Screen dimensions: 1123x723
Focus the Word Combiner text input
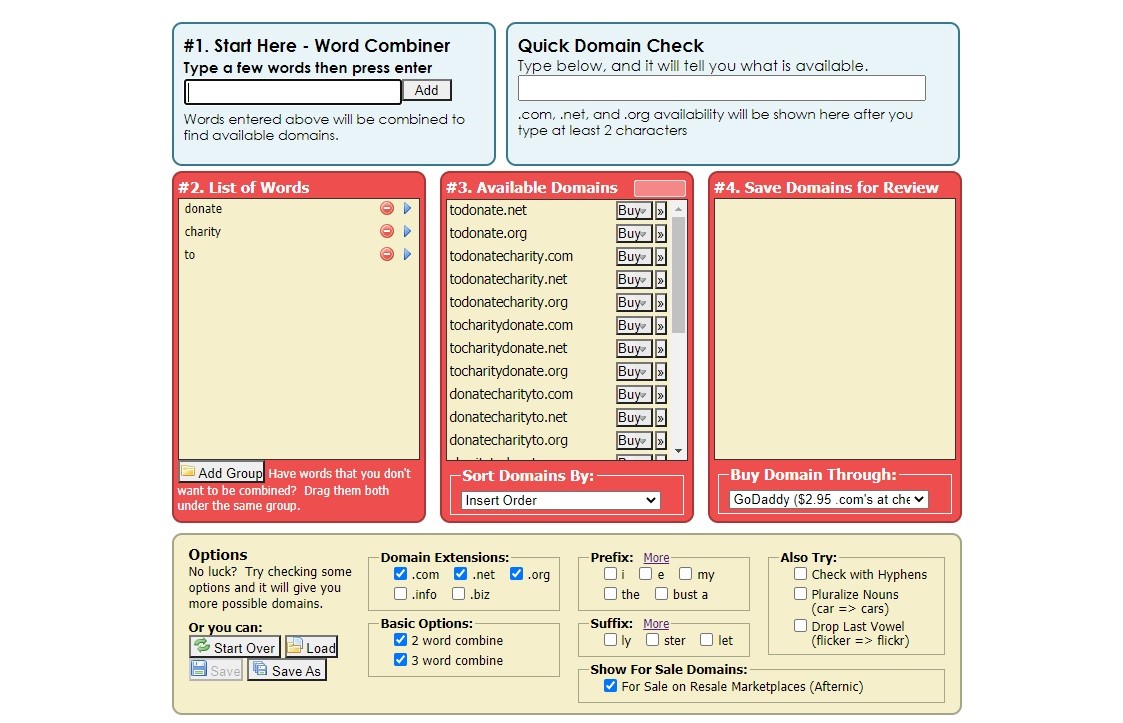point(293,92)
